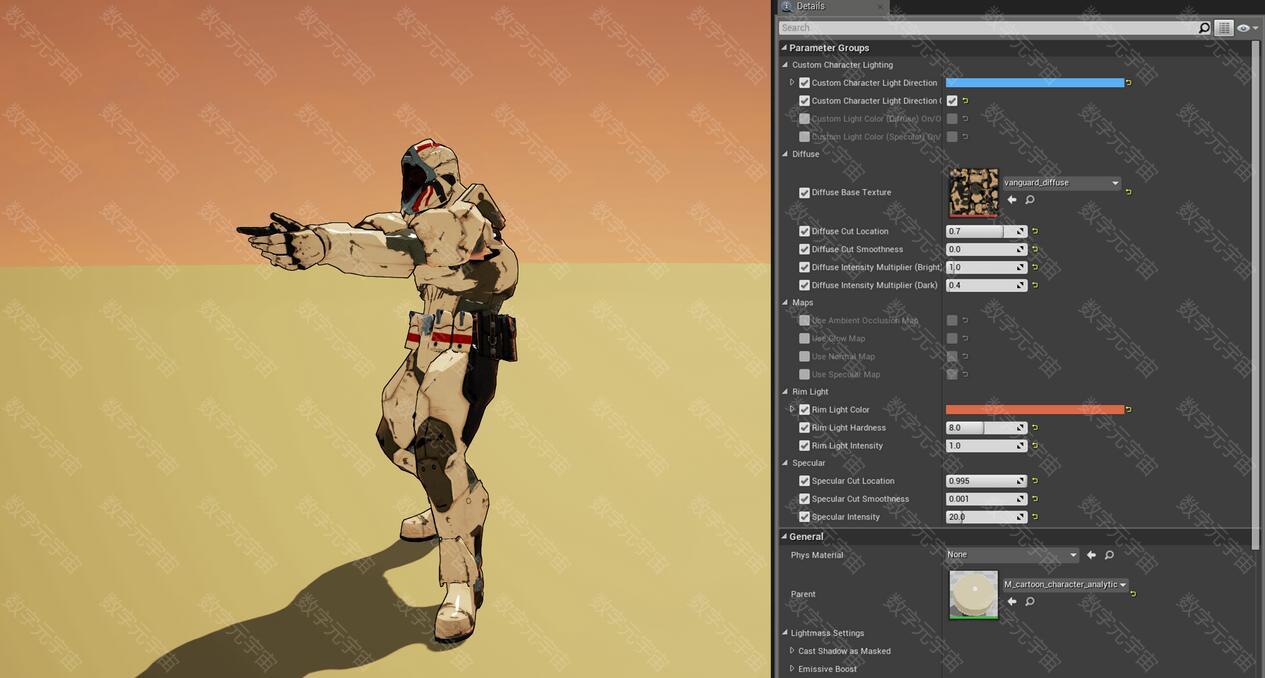Open the vanguard_diffuse texture dropdown
This screenshot has height=678, width=1265.
1061,183
